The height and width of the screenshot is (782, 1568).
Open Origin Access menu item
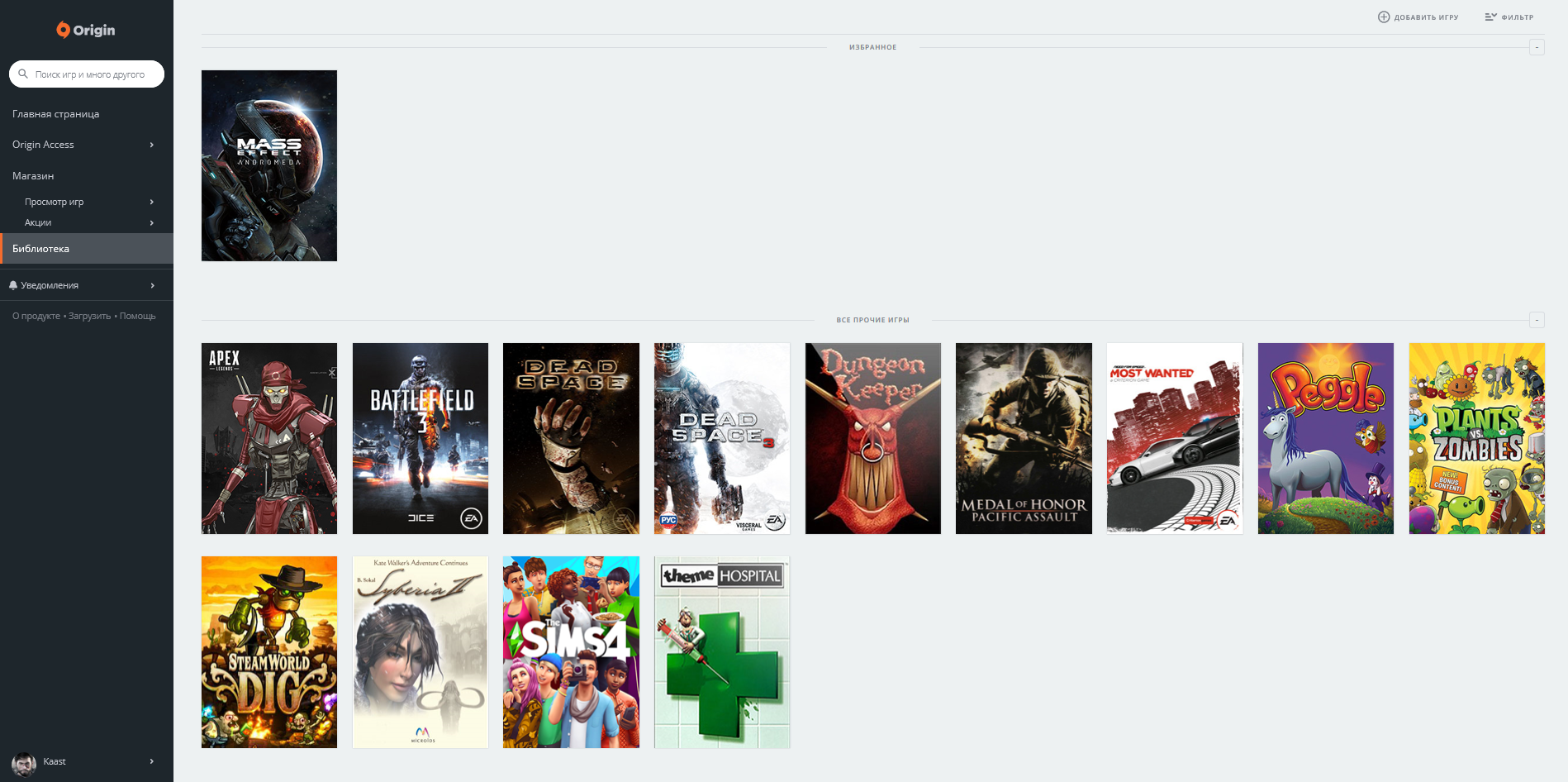pyautogui.click(x=43, y=145)
